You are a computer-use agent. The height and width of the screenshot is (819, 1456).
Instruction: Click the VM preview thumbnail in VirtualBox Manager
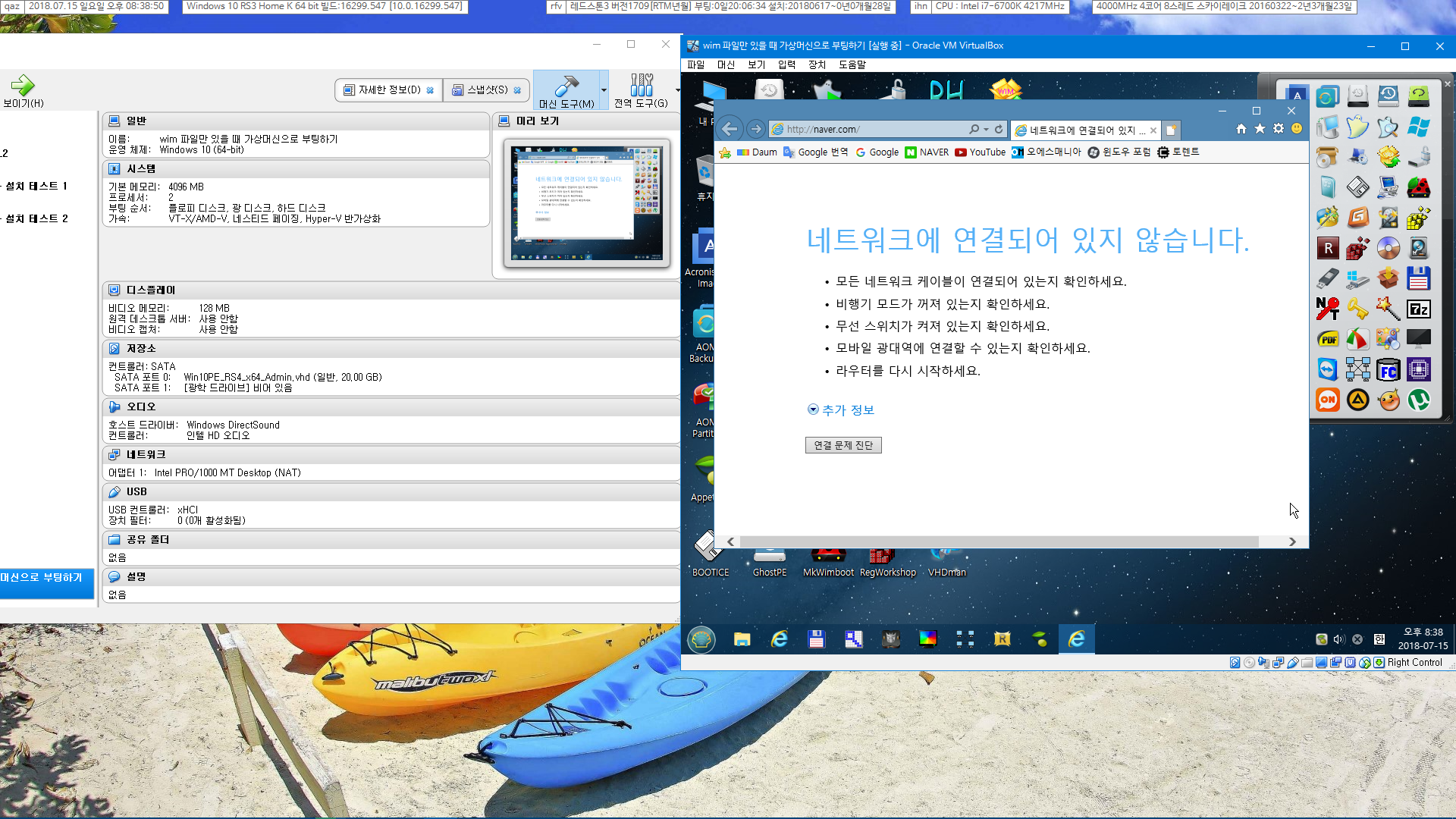tap(587, 202)
